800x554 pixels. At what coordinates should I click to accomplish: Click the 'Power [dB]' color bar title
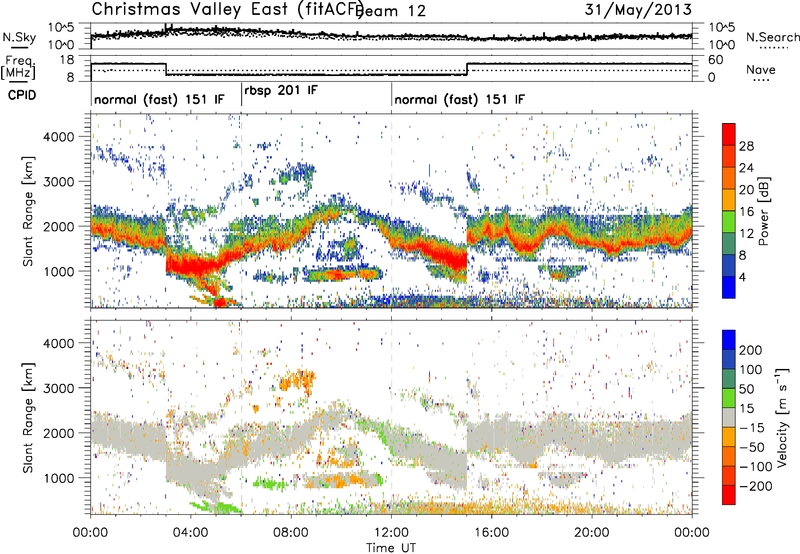pos(763,211)
